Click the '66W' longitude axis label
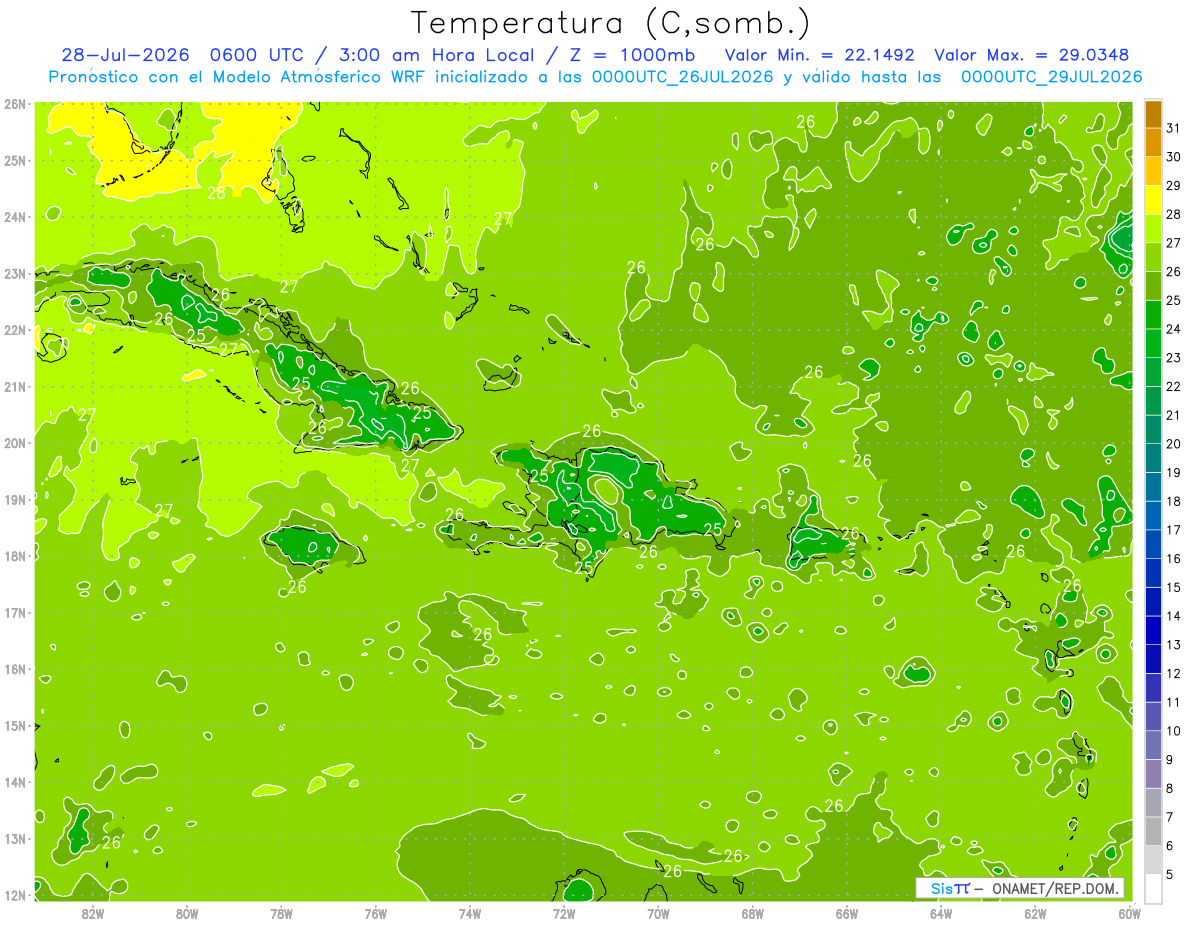The height and width of the screenshot is (927, 1200). pos(847,913)
